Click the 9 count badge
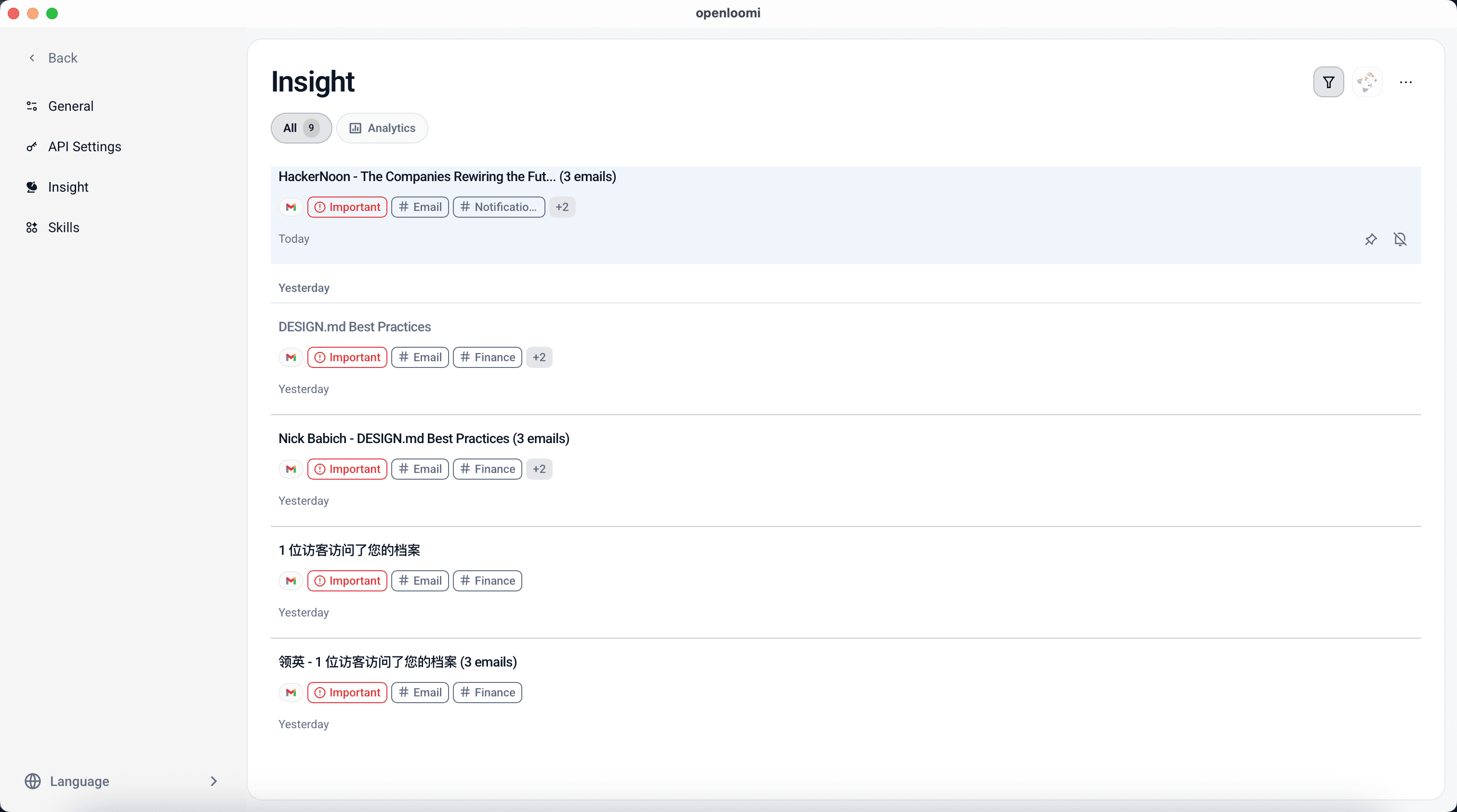 311,129
